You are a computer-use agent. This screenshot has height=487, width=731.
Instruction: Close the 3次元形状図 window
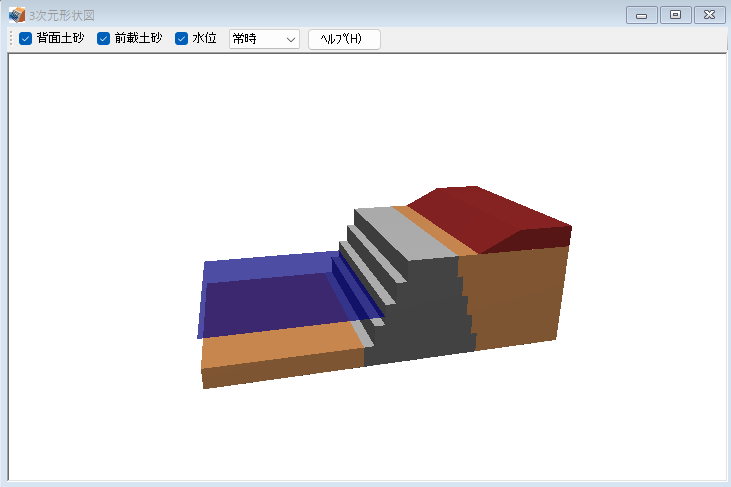(x=710, y=15)
